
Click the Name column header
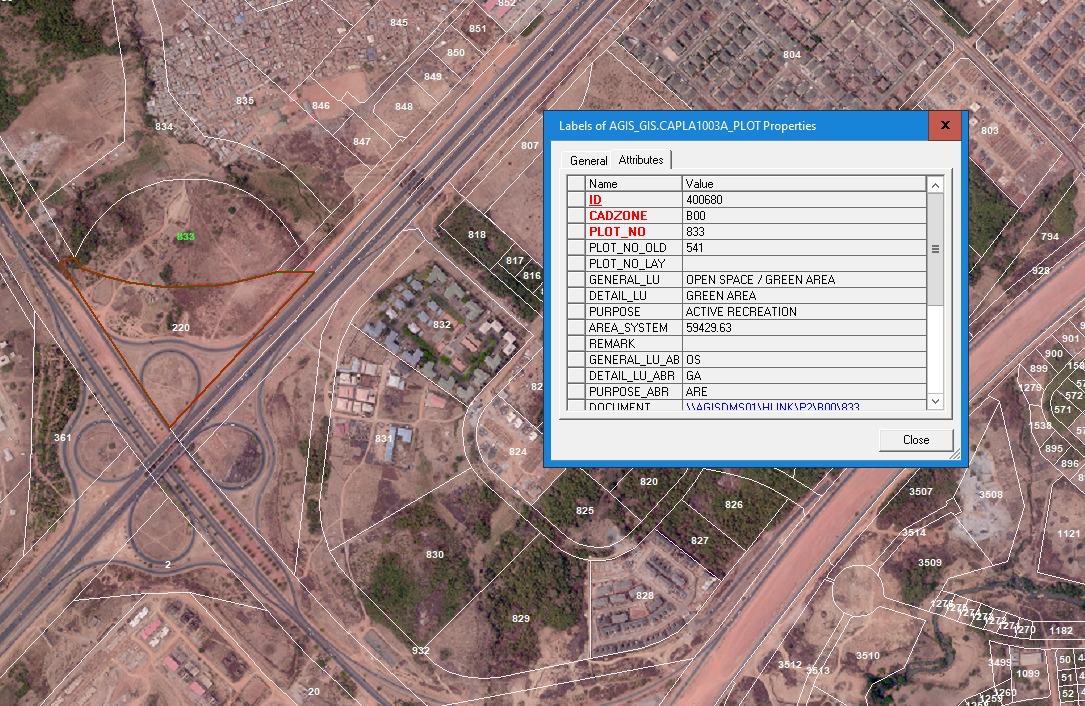(634, 184)
